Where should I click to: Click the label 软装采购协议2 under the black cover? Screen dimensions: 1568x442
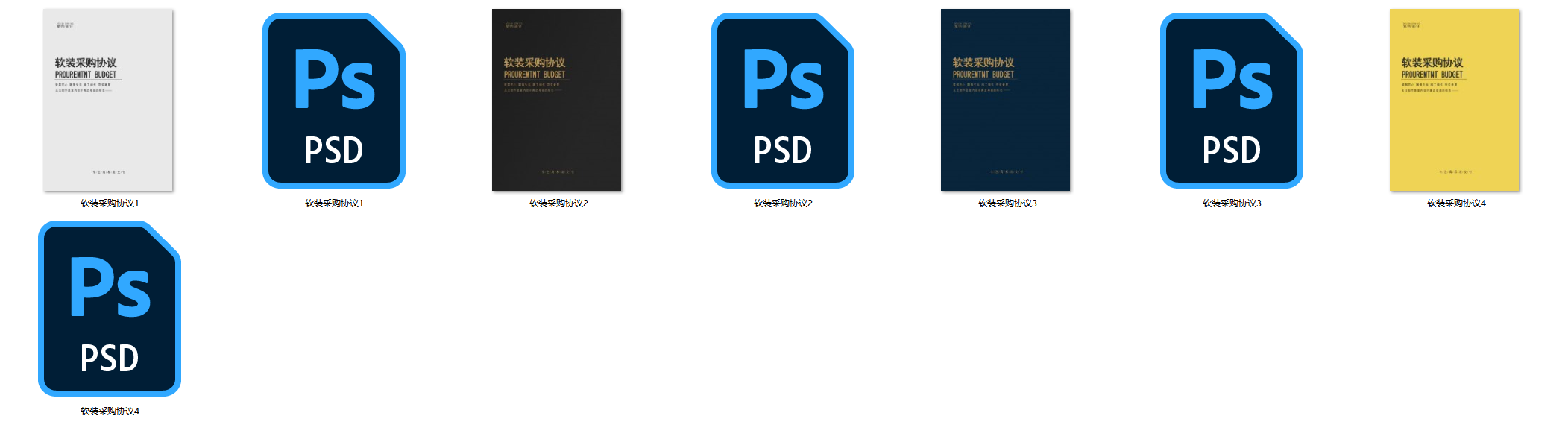pyautogui.click(x=558, y=203)
